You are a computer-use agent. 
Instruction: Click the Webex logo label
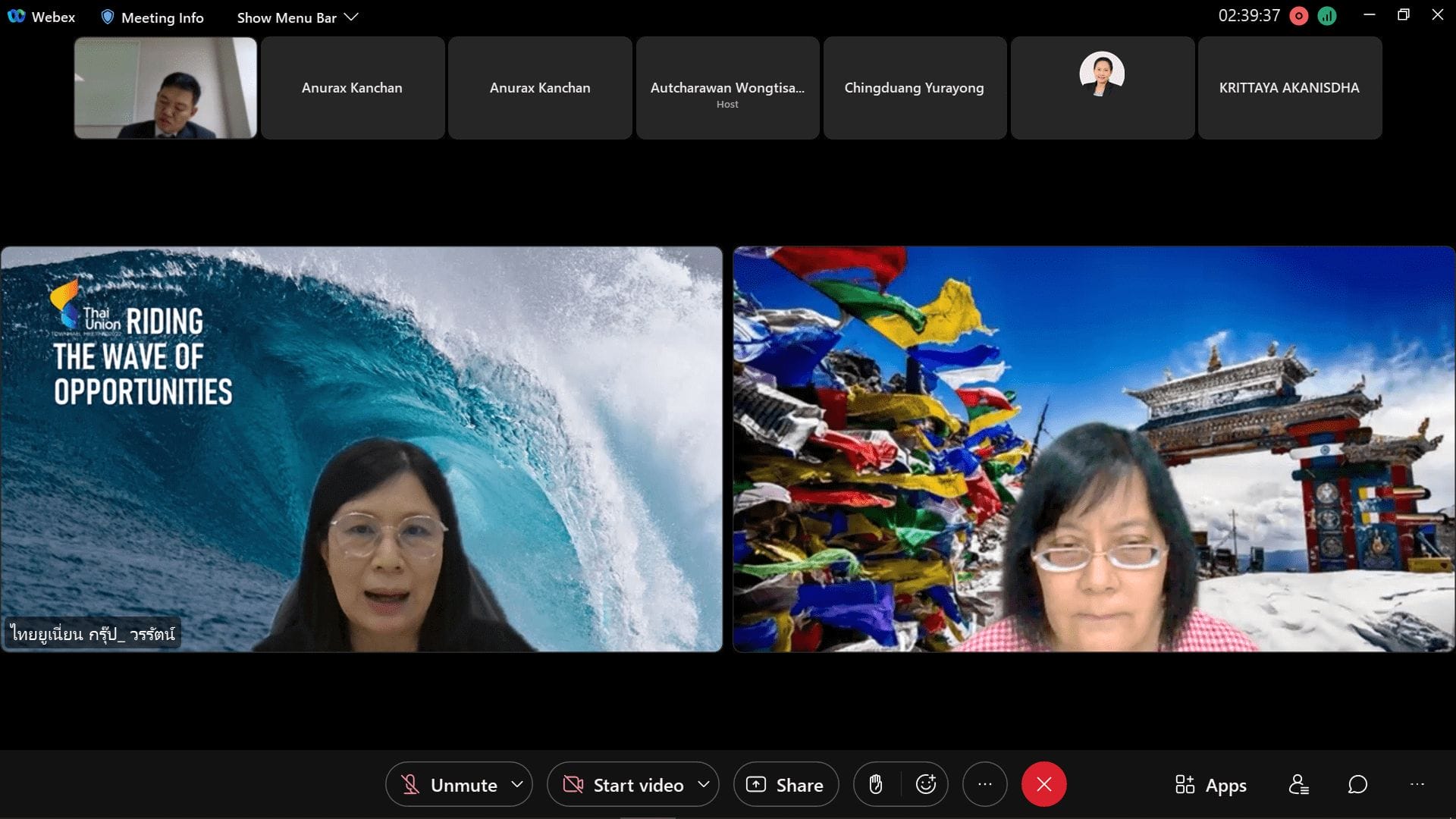coord(42,17)
